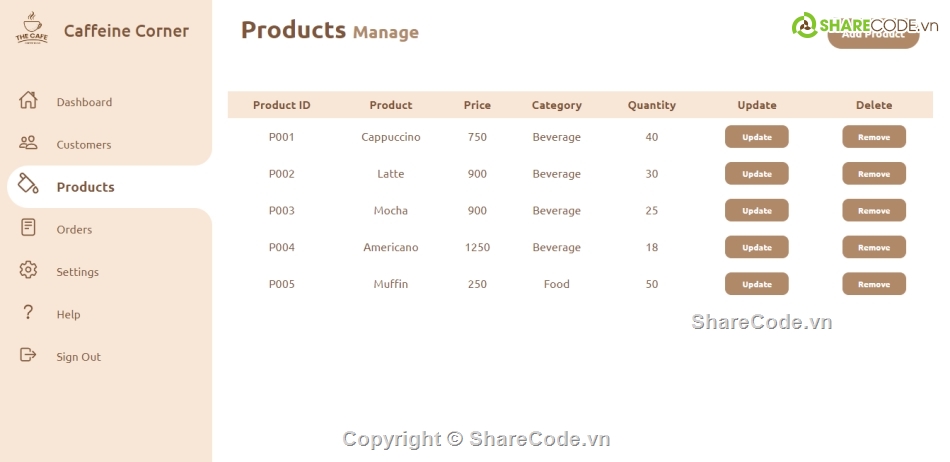Remove product P001 Cappuccino

click(x=873, y=137)
